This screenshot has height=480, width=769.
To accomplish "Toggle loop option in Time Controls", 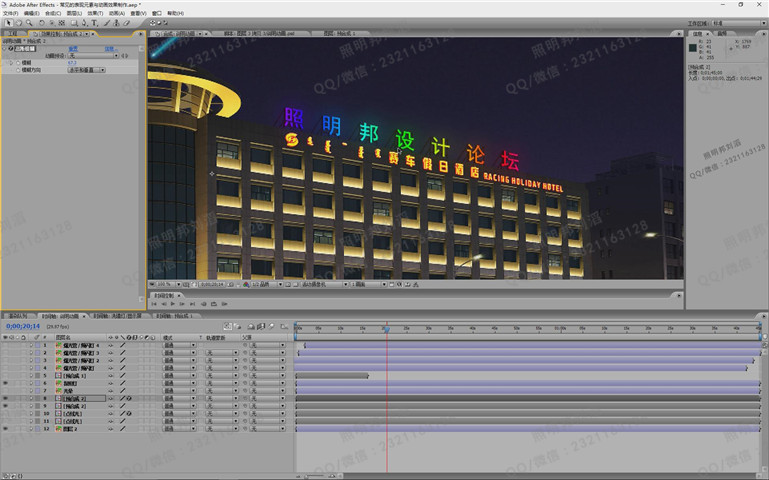I will (213, 304).
